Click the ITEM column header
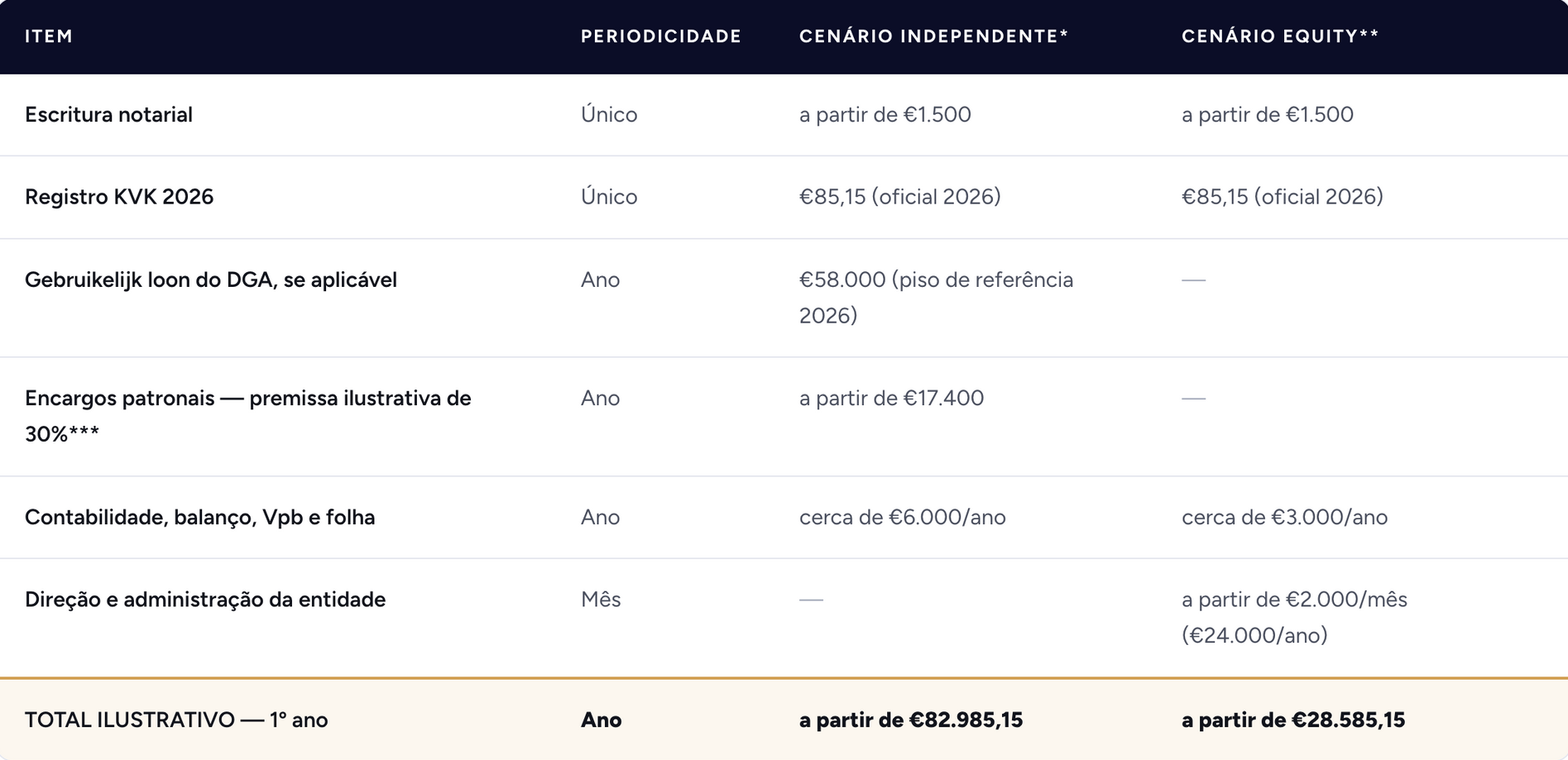Viewport: 1568px width, 760px height. [x=49, y=36]
